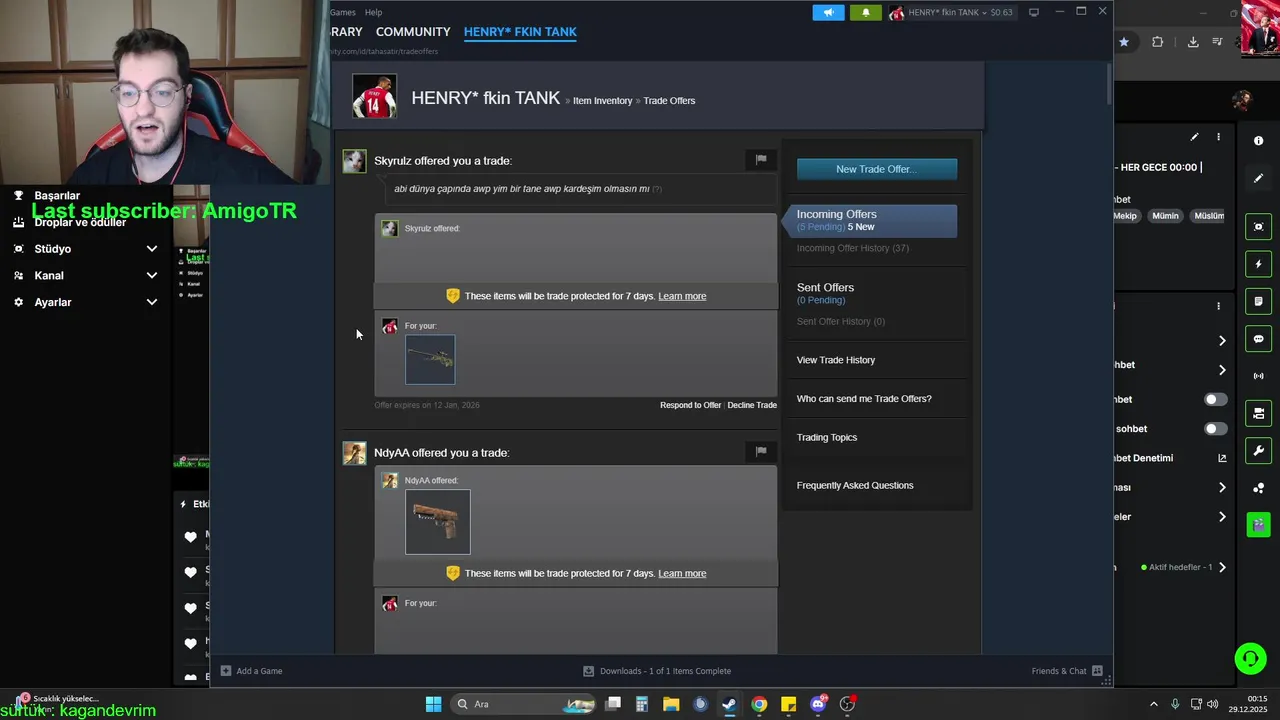
Task: Edit stream info pencil icon in browser panel
Action: 1194,137
